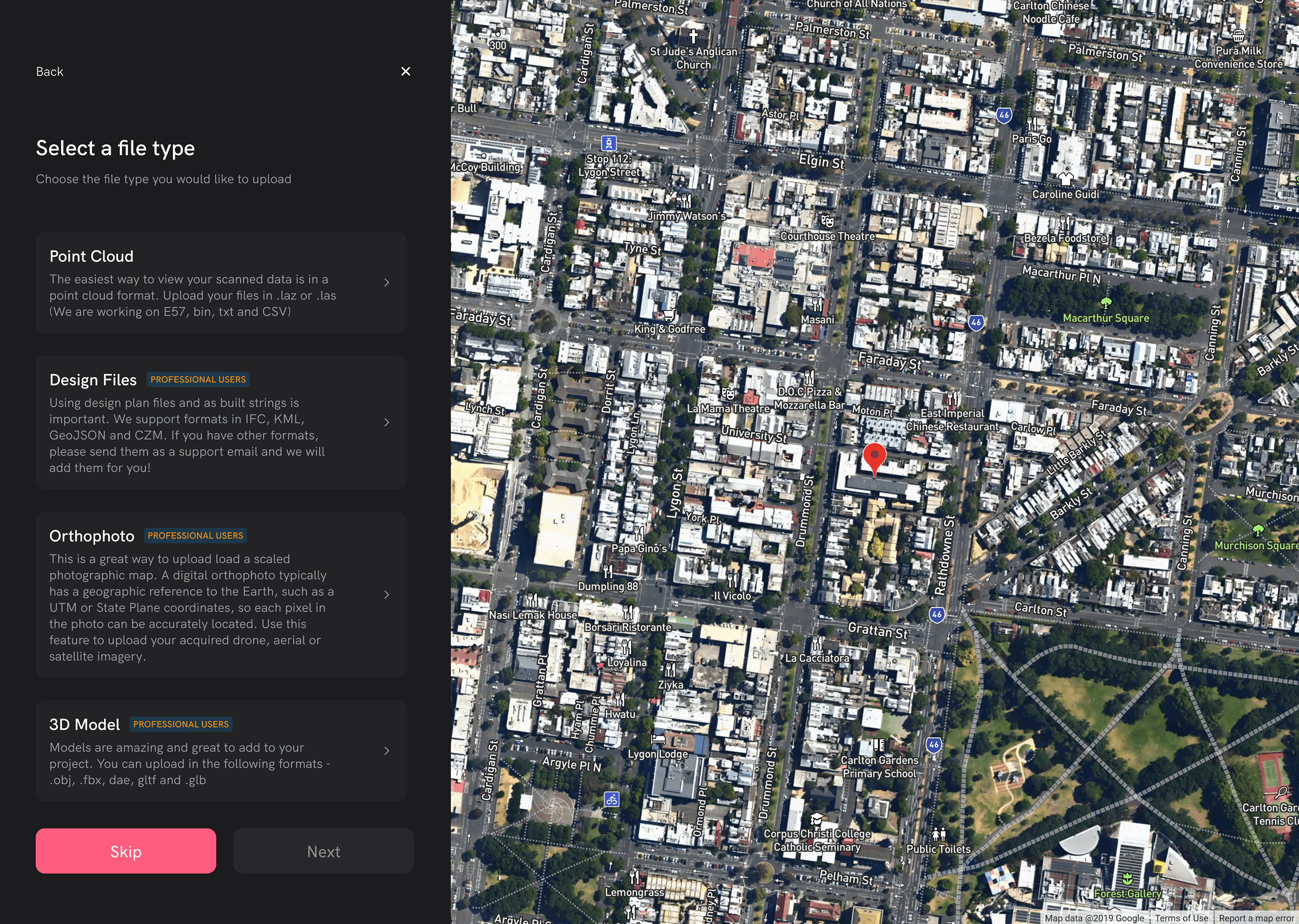Click the red location pin on map

874,456
